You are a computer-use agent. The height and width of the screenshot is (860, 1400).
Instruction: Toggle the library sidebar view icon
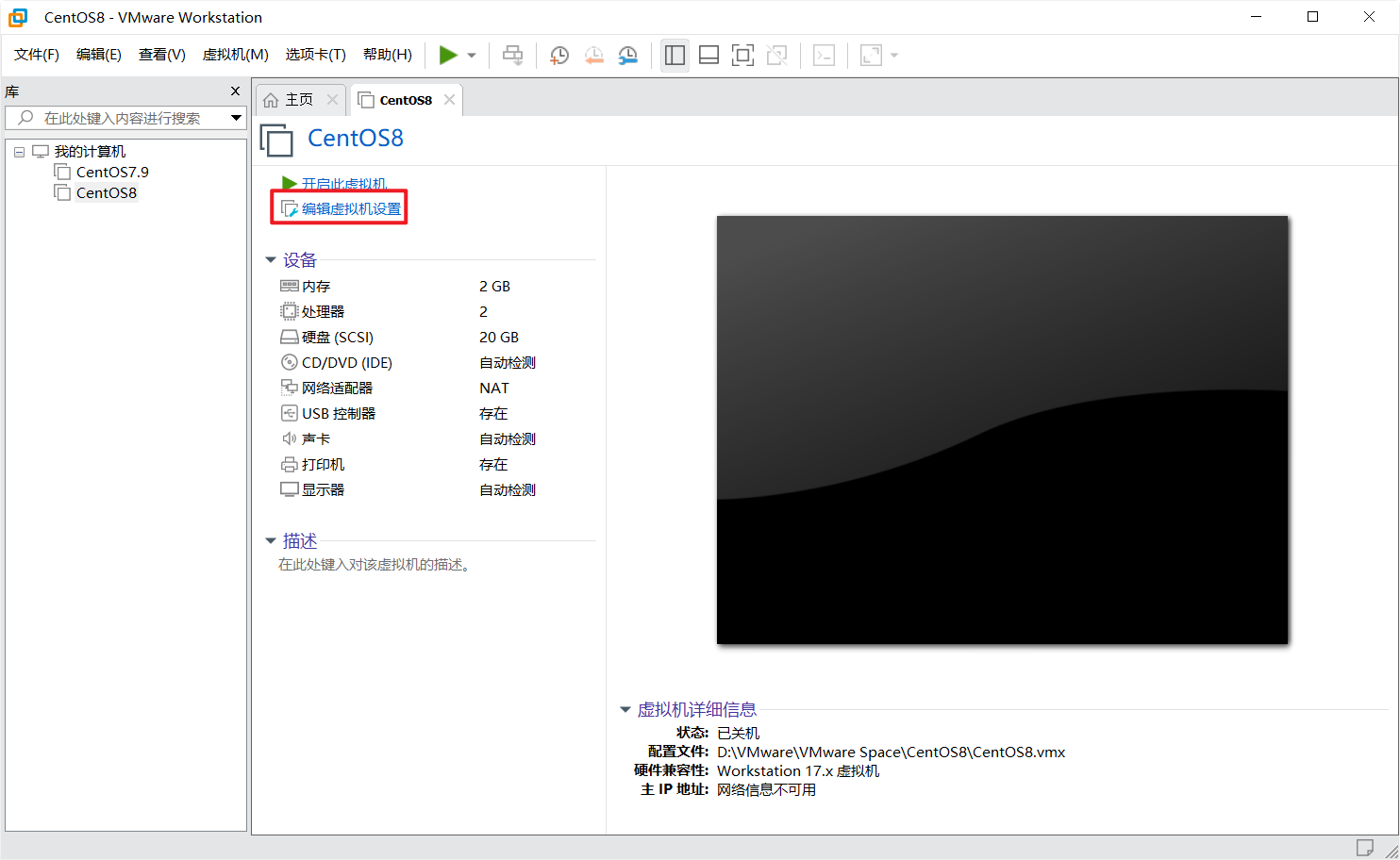pyautogui.click(x=675, y=56)
